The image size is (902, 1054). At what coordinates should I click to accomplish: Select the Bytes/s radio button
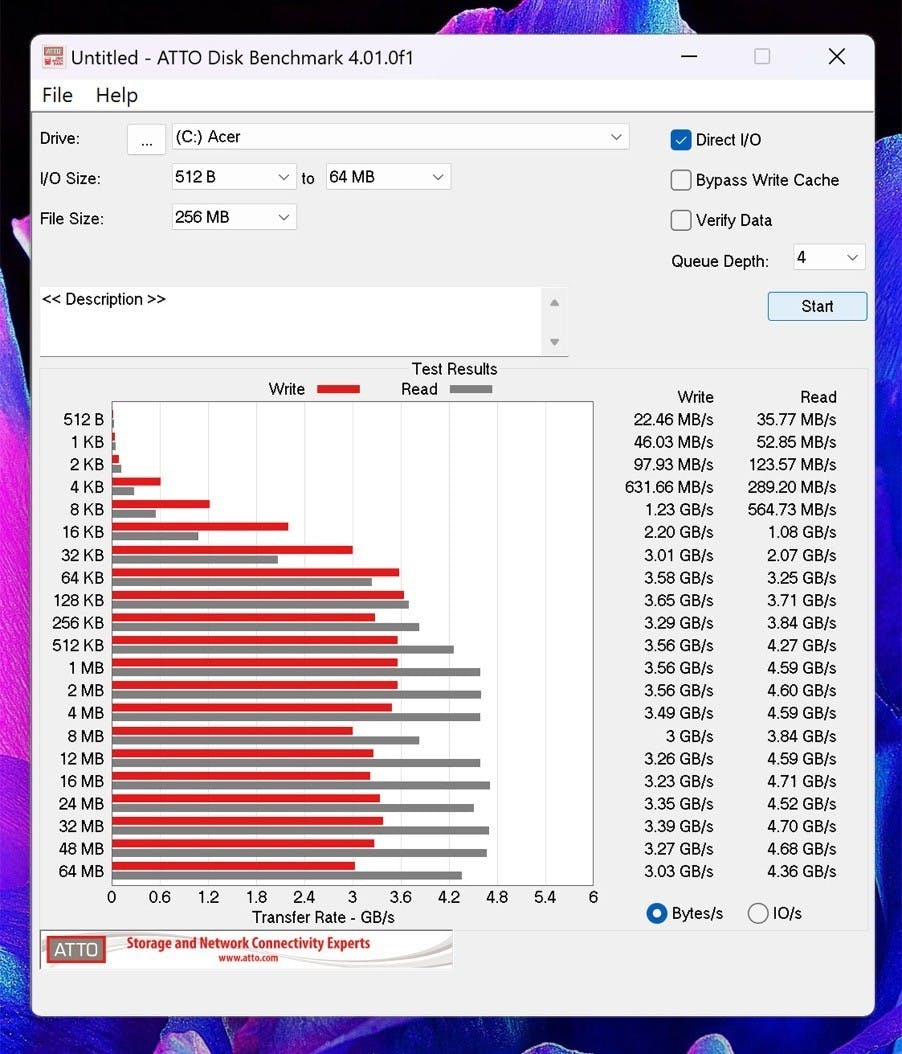(x=657, y=914)
